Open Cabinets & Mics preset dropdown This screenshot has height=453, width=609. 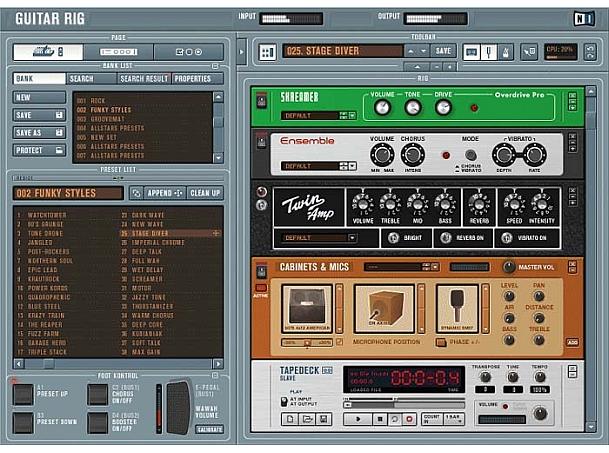435,267
